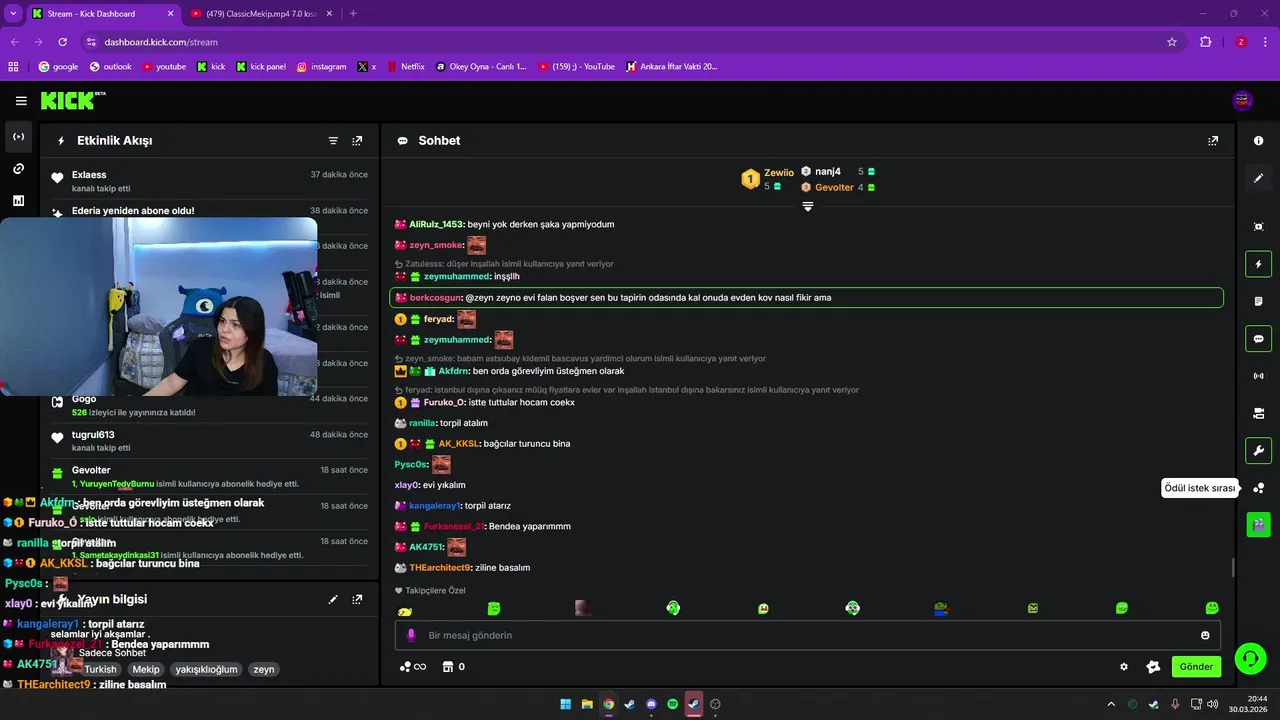
Task: Click username THEarchitect9 in chat
Action: coord(440,568)
